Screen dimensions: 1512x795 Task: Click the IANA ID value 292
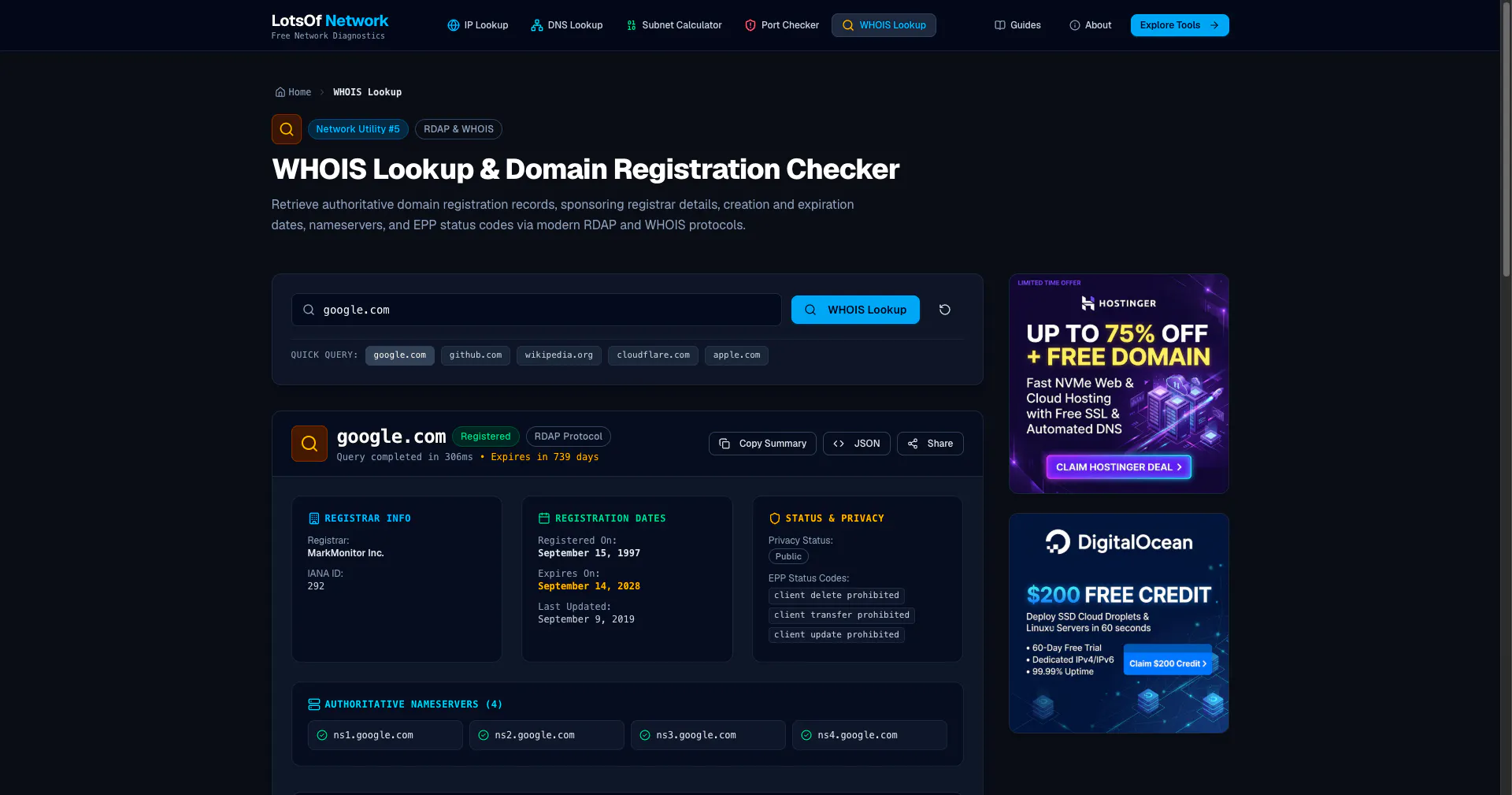coord(316,586)
